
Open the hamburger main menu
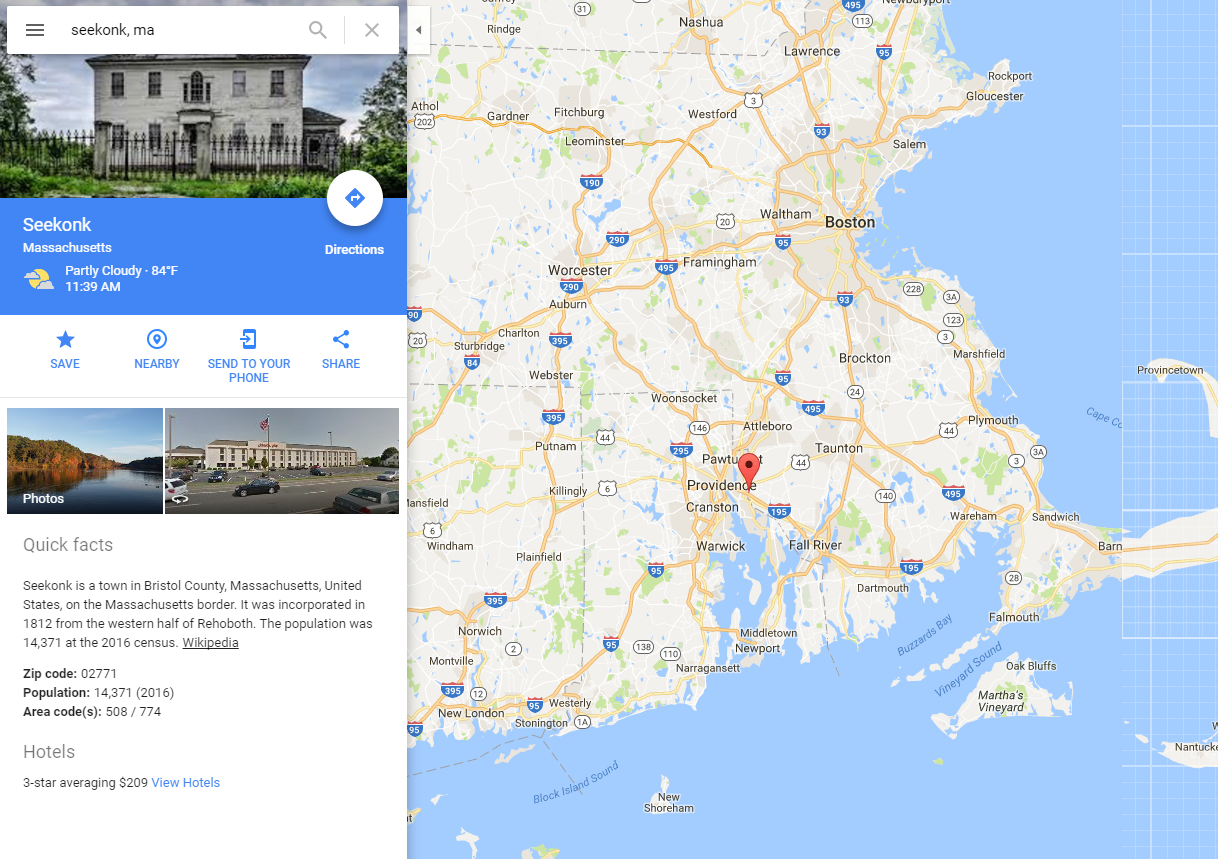(35, 30)
